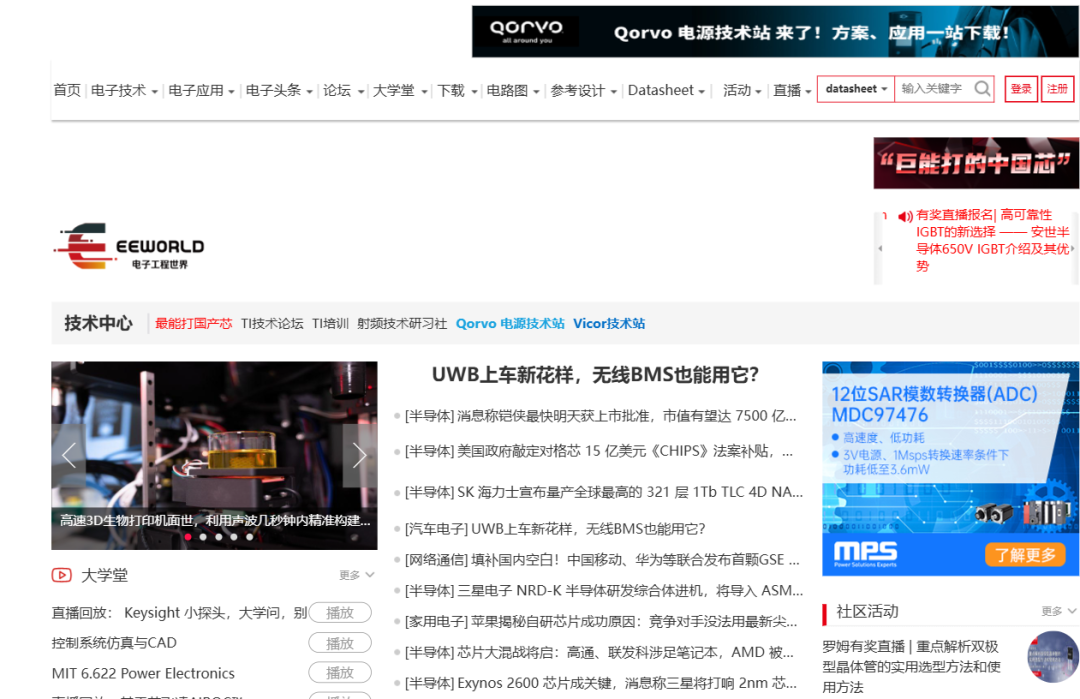Expand the 电路图 nav menu
The image size is (1080, 699).
513,90
